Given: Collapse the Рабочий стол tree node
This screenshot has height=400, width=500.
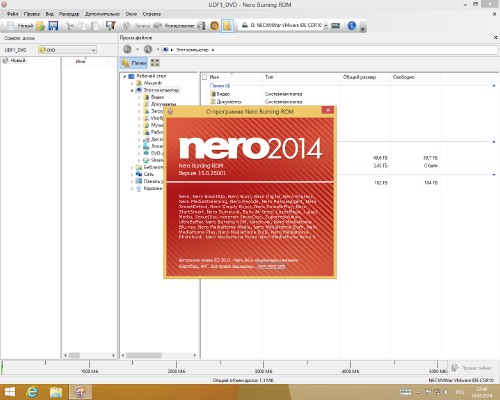Looking at the screenshot, I should click(x=125, y=76).
